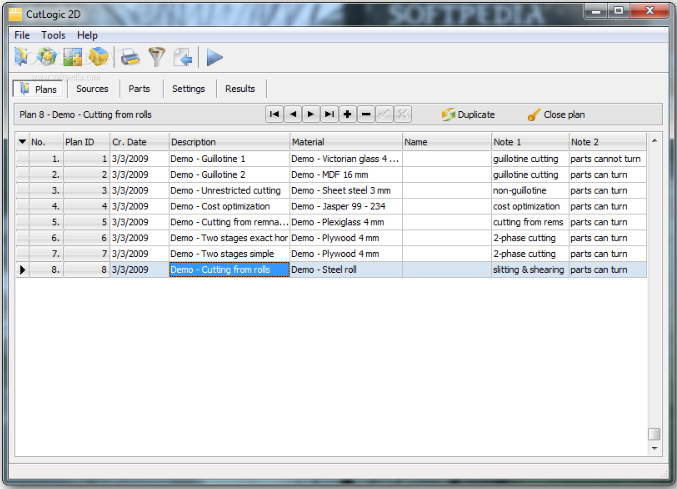Click the row indicator arrow for row 8
Screen dimensions: 677x489
[x=22, y=270]
